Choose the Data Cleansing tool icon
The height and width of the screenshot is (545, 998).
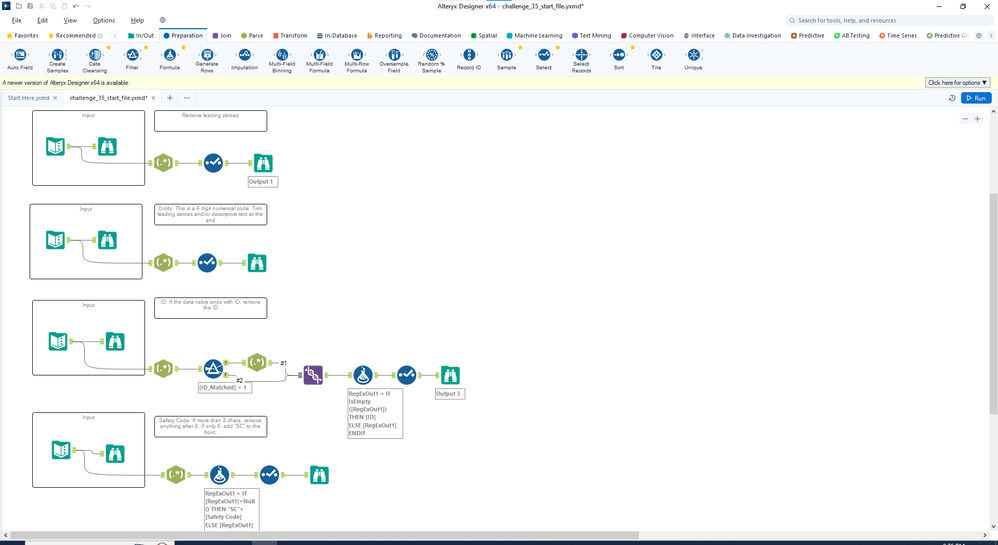[94, 55]
